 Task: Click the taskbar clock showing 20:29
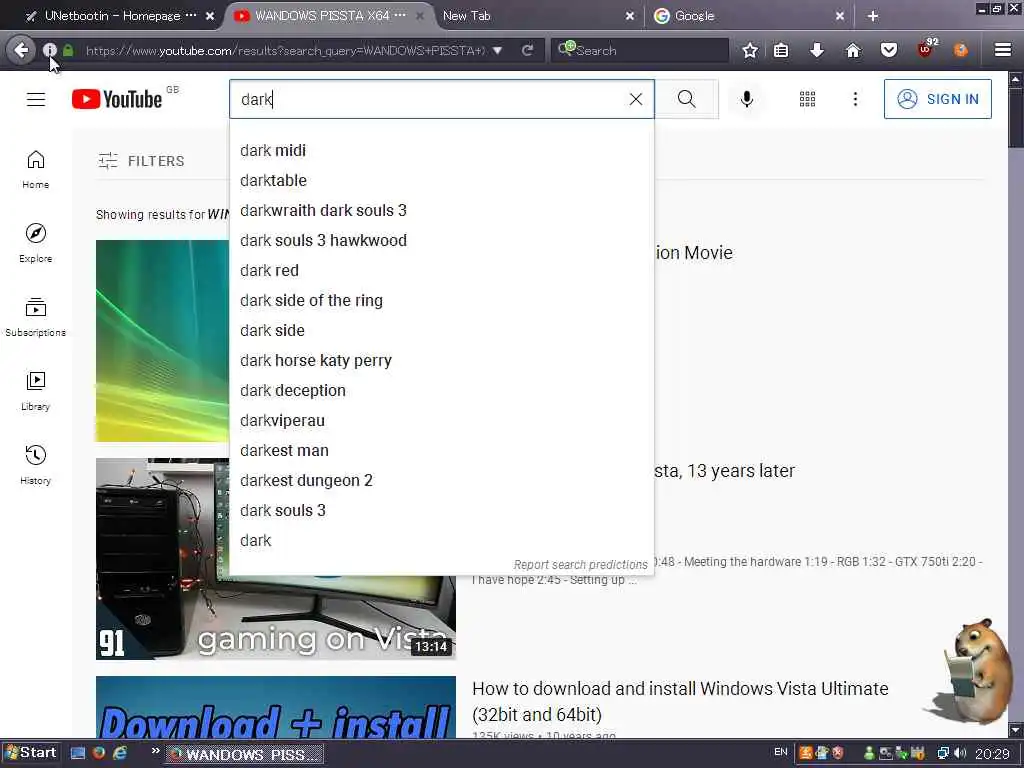point(992,754)
